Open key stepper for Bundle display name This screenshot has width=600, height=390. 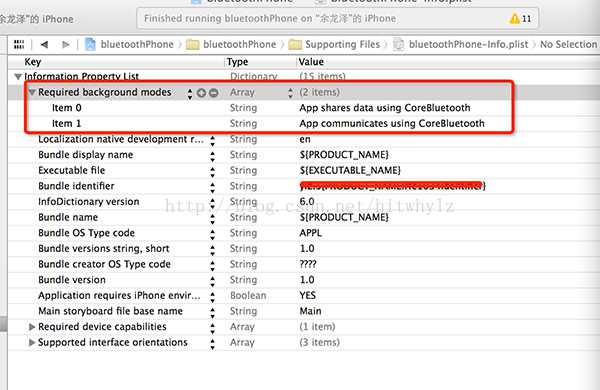coord(212,155)
